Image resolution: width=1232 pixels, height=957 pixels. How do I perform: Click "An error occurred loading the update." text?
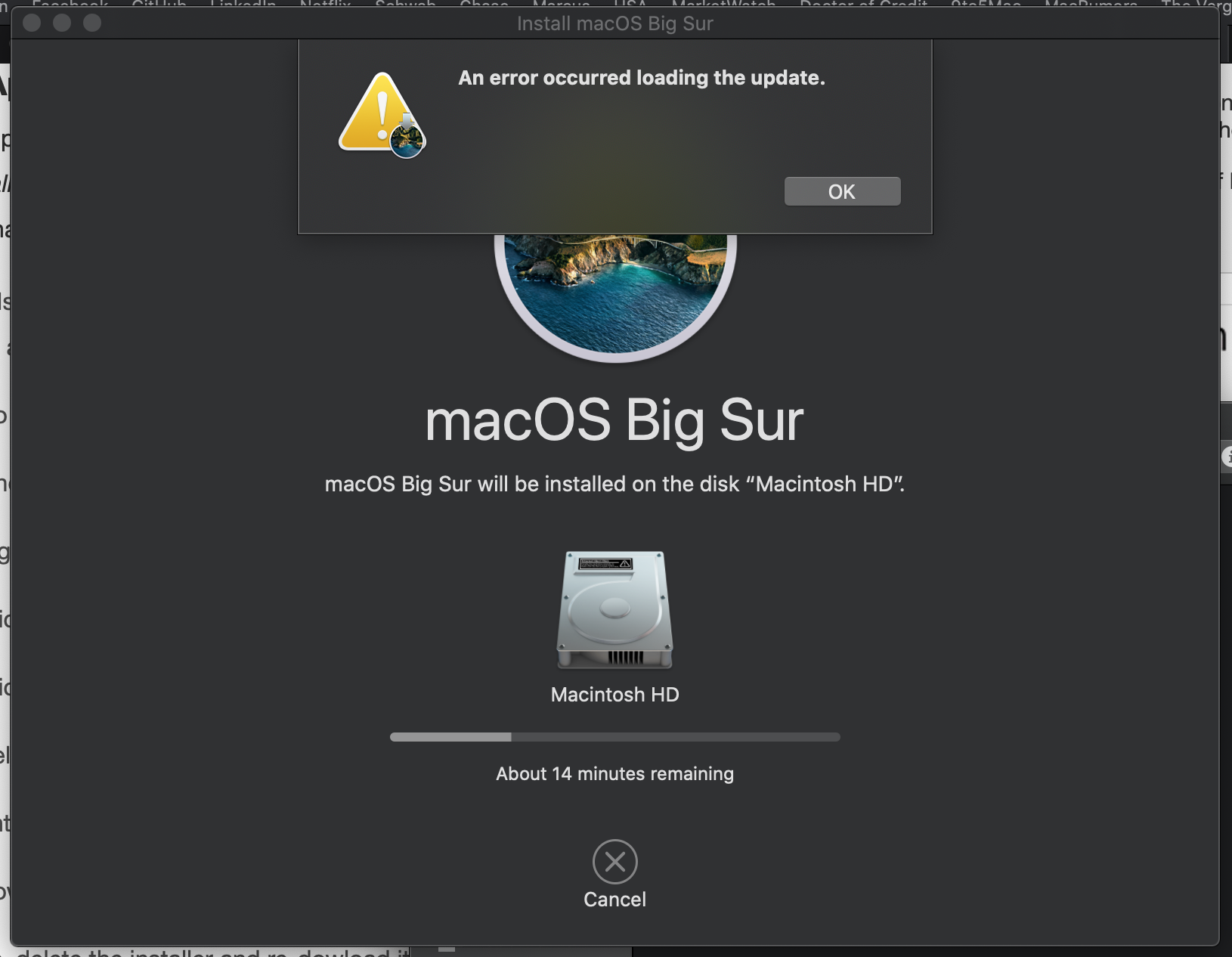point(642,78)
